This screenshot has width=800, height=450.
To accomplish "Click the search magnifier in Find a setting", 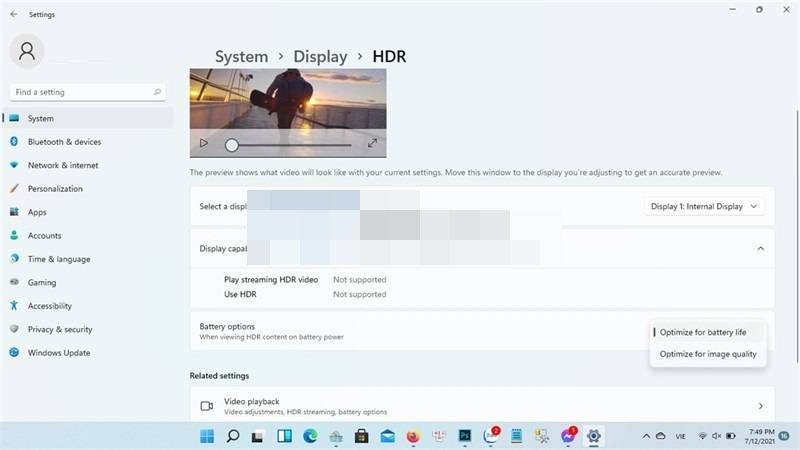I will click(x=157, y=92).
